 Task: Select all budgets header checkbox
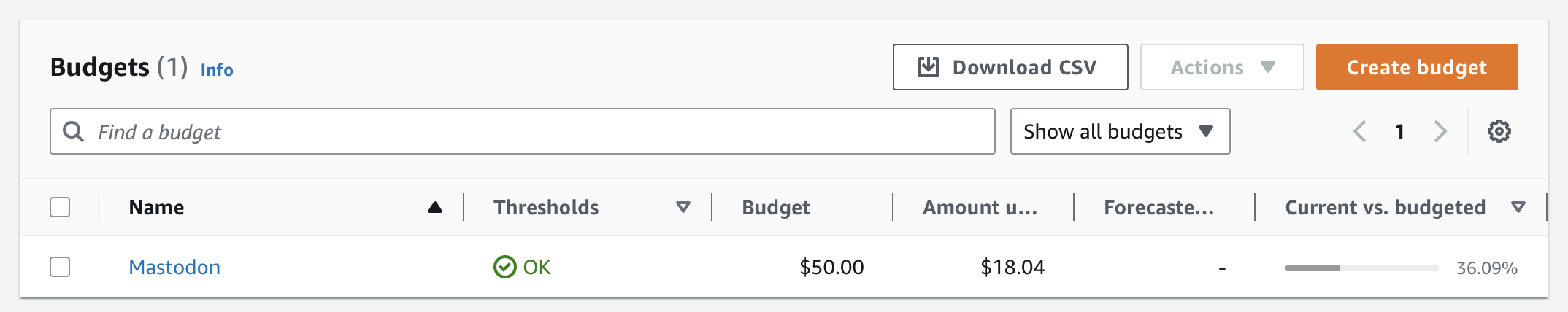60,208
